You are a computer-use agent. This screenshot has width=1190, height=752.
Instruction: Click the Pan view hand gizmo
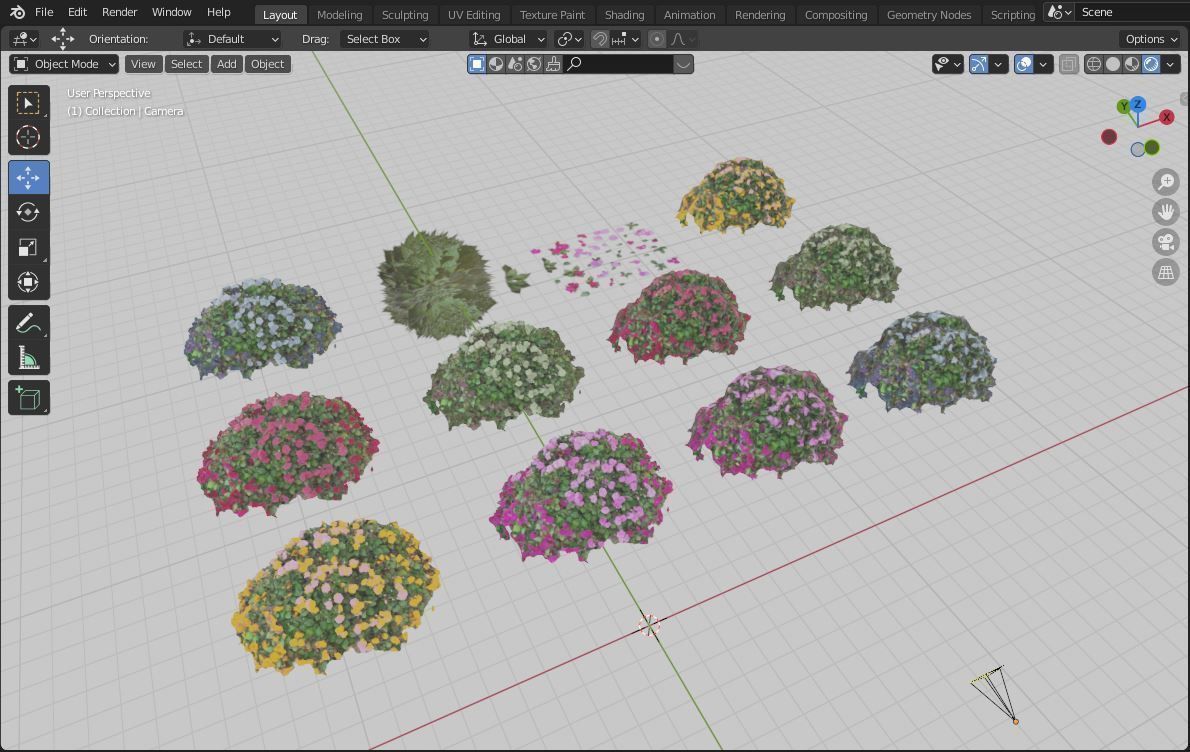click(x=1166, y=212)
